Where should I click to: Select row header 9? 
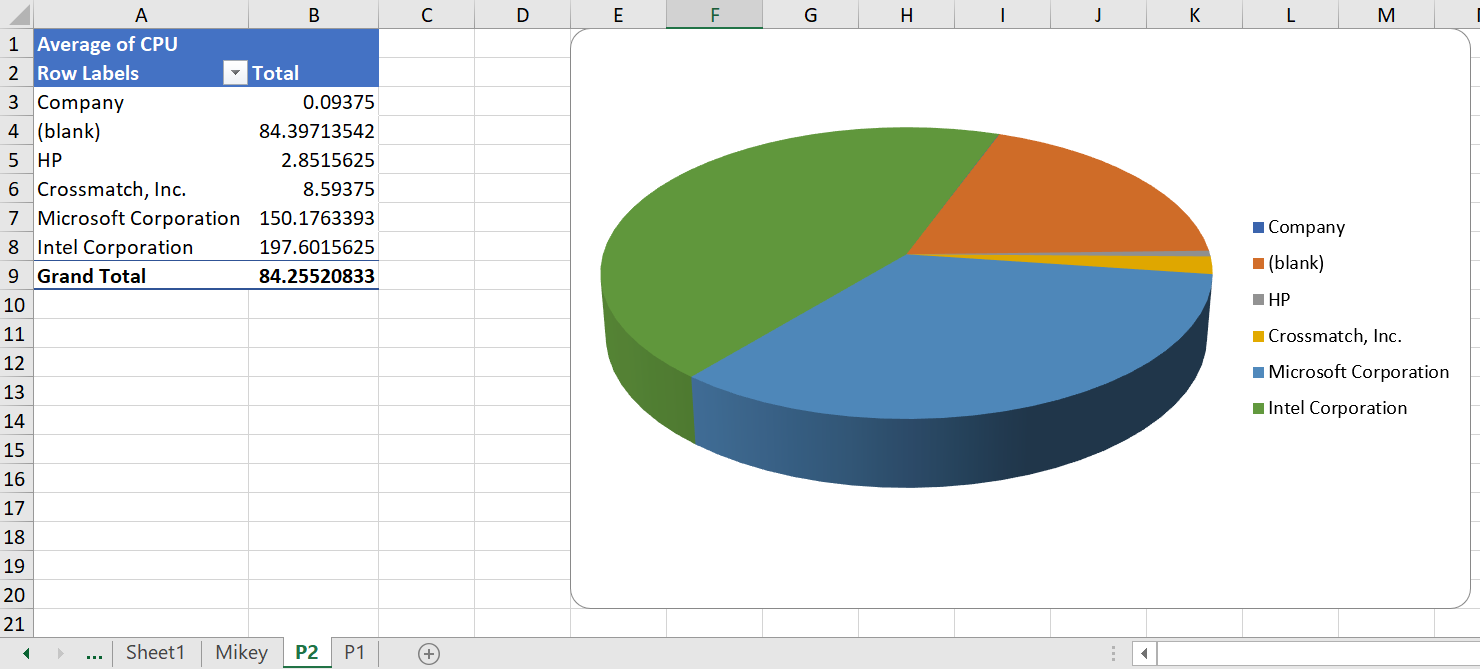(14, 276)
